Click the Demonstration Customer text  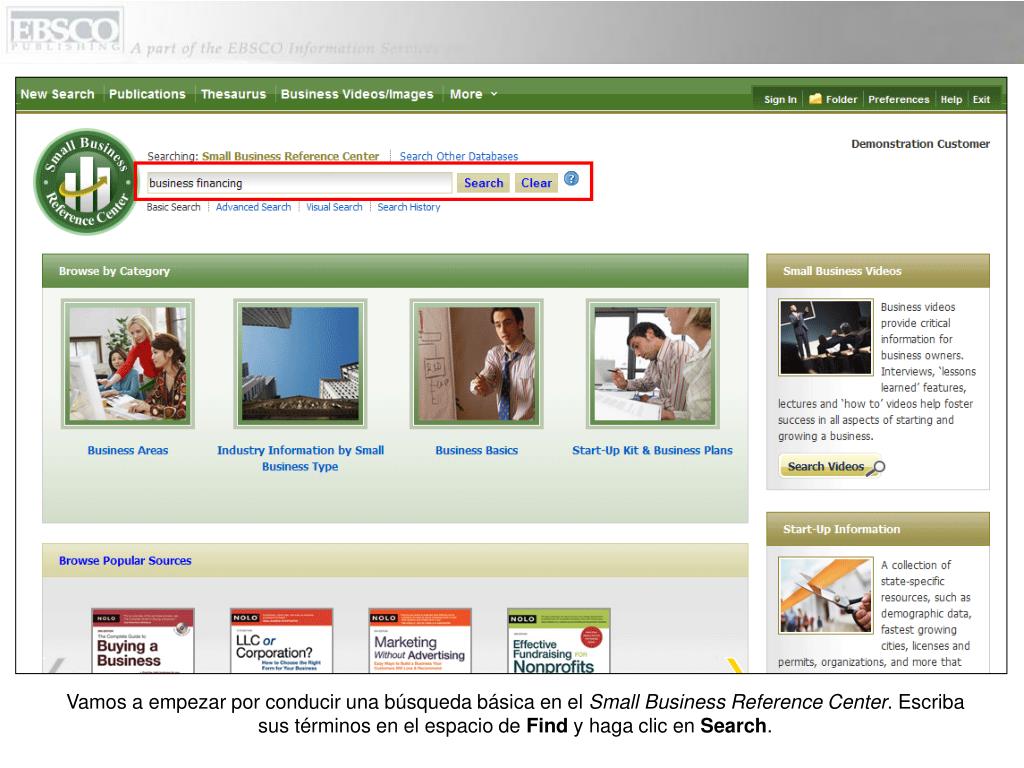pyautogui.click(x=920, y=144)
